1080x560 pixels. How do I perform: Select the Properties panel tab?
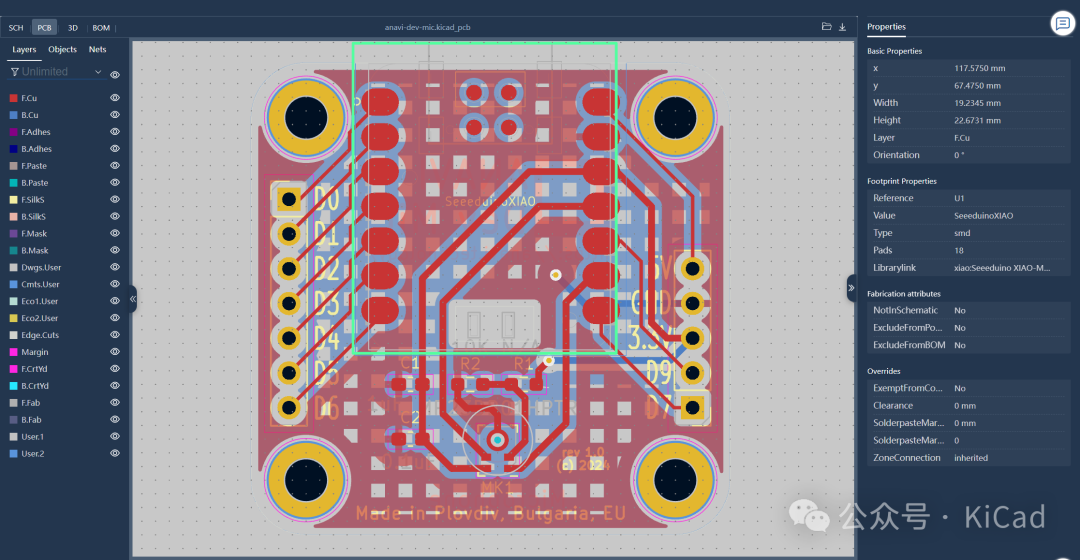(x=886, y=27)
